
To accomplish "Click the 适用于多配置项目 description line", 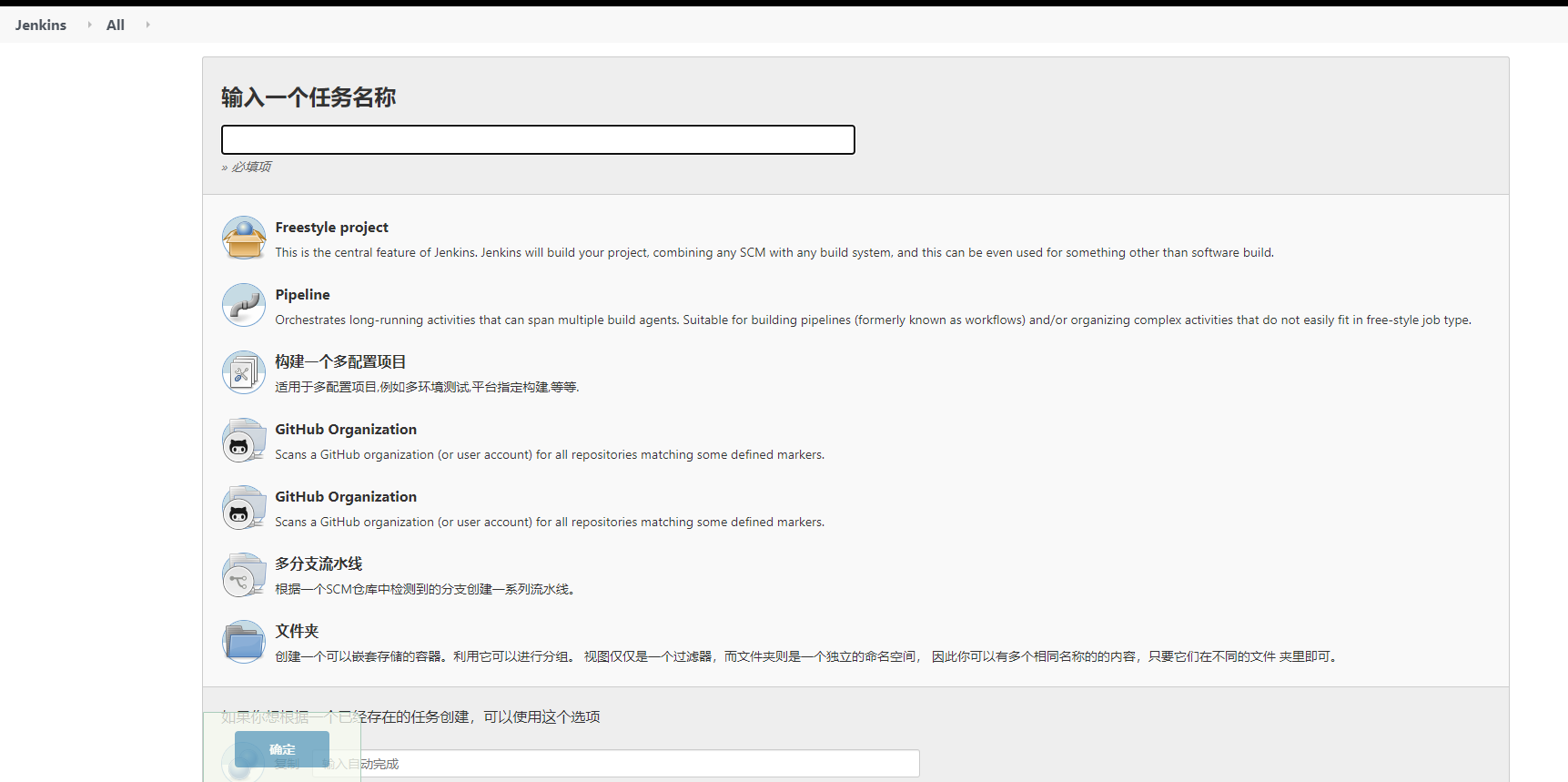I will click(x=428, y=388).
